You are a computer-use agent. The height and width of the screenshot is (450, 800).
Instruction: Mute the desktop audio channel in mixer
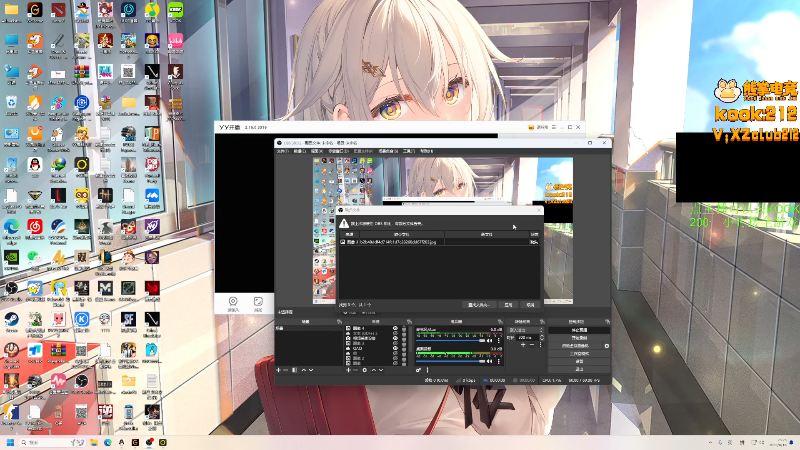click(x=489, y=361)
